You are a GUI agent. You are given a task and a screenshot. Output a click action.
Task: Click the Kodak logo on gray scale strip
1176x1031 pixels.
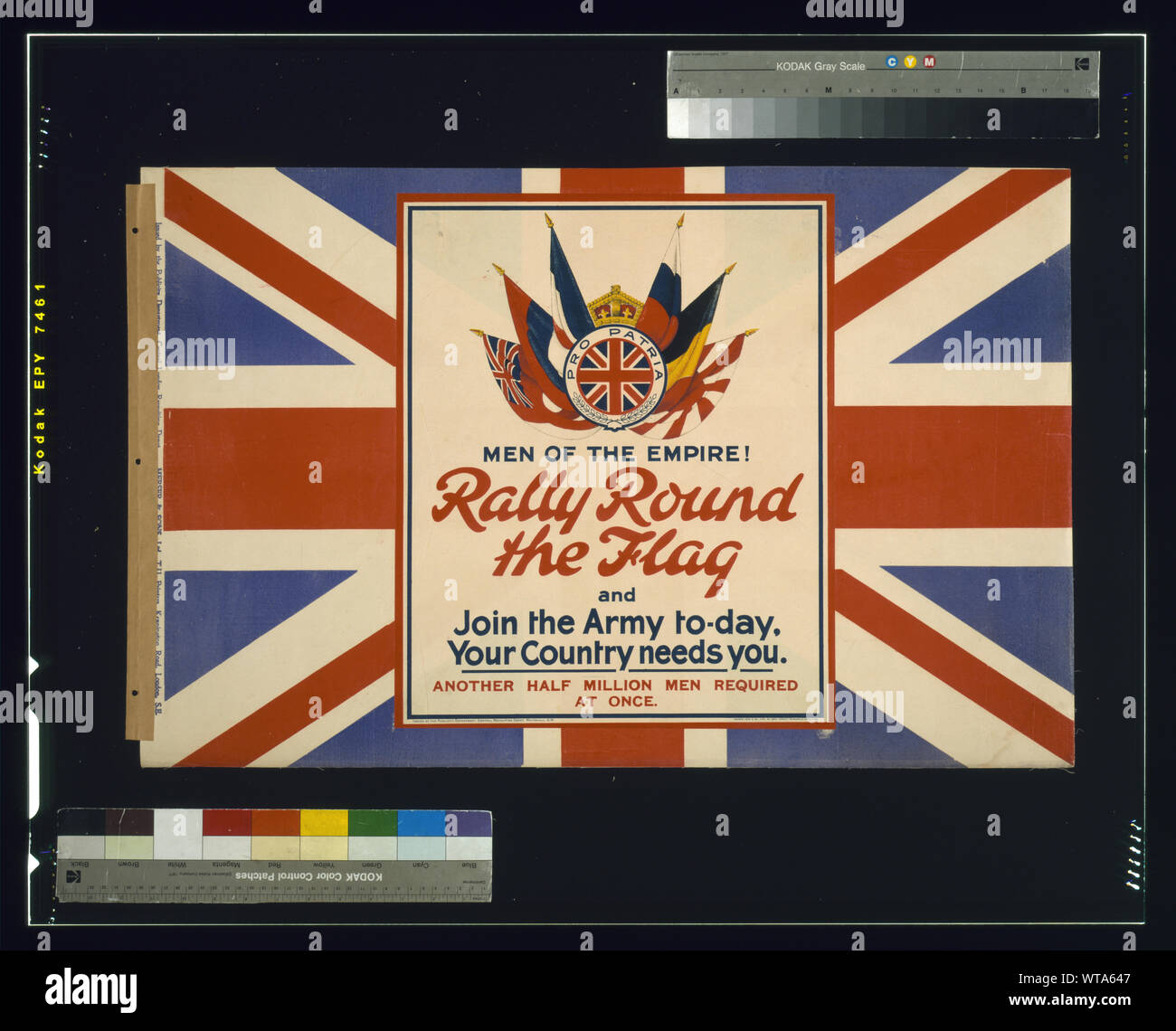pyautogui.click(x=1081, y=63)
